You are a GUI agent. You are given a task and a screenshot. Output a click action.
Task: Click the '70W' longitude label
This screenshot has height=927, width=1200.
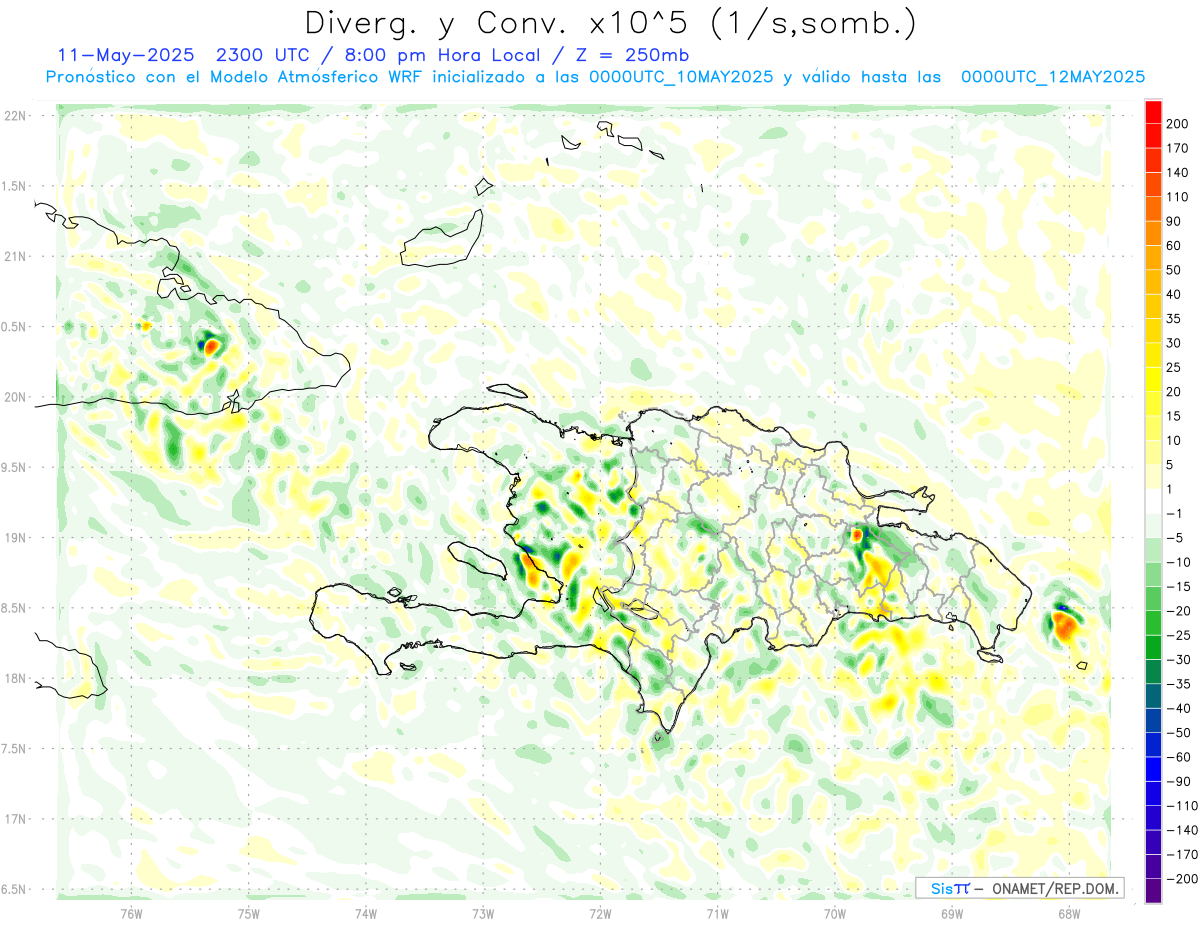point(834,913)
